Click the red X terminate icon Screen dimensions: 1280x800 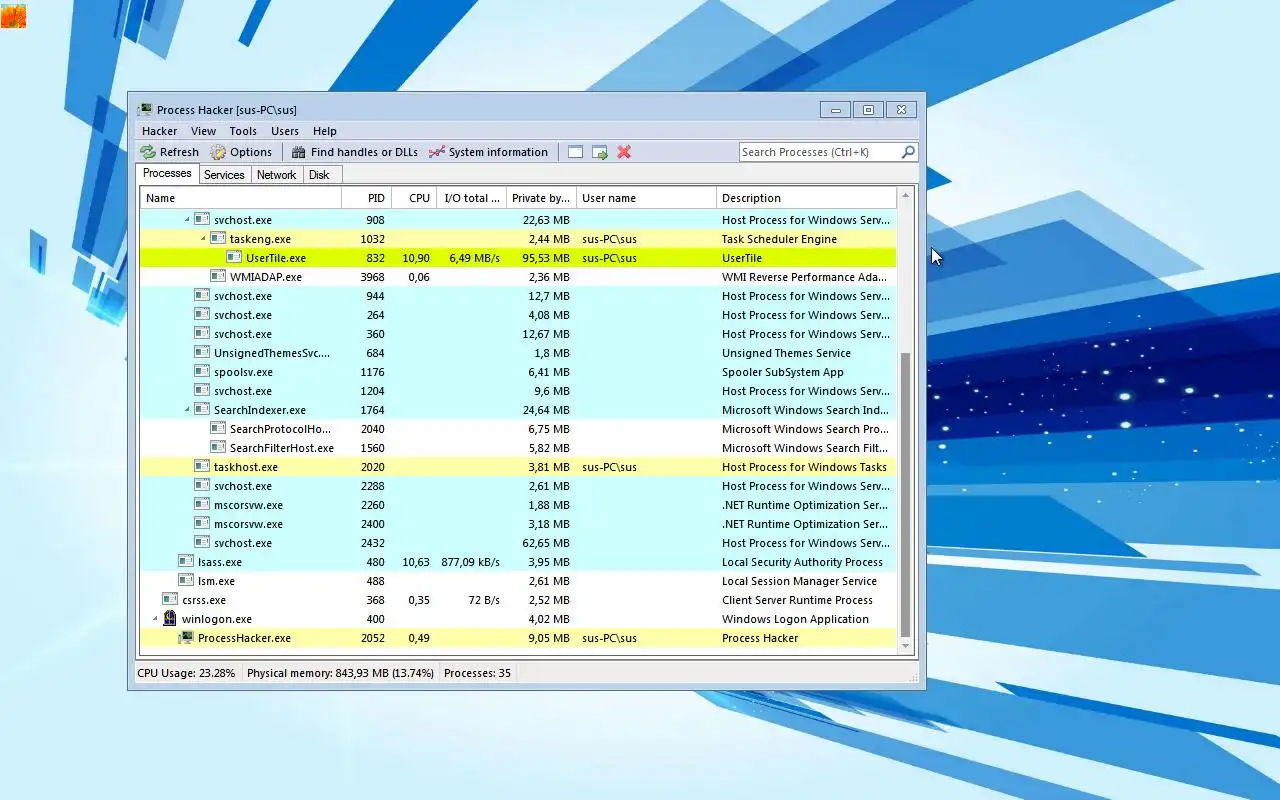pos(624,152)
